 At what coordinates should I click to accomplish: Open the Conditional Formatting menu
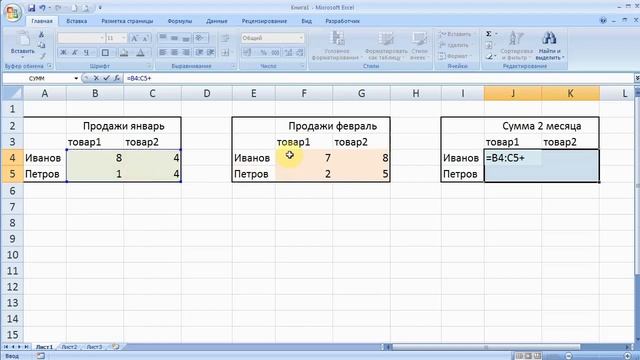click(337, 46)
